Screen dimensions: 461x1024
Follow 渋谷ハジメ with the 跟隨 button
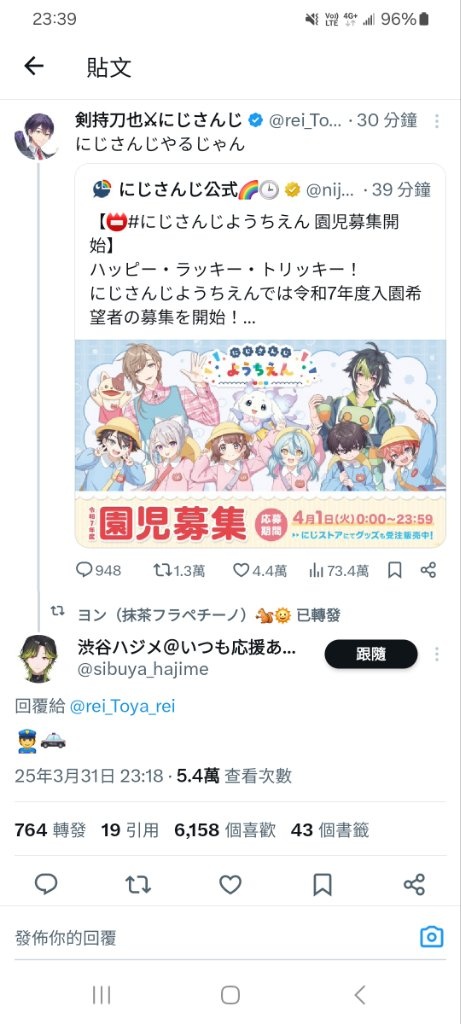tap(371, 654)
